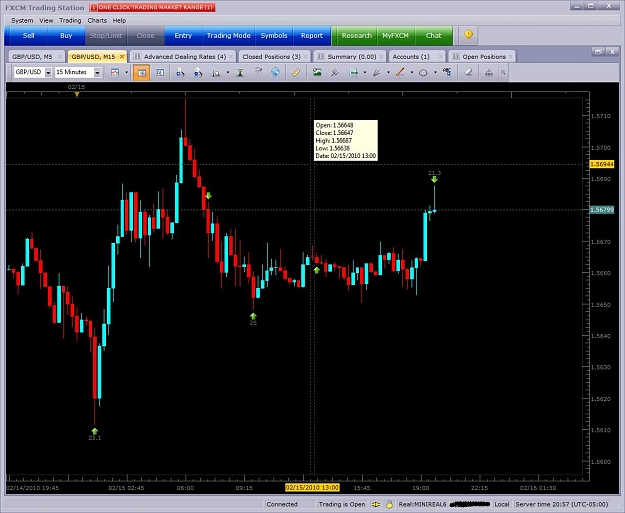Click the green trade arrow labeled 25.1
625x513 pixels.
coord(94,431)
